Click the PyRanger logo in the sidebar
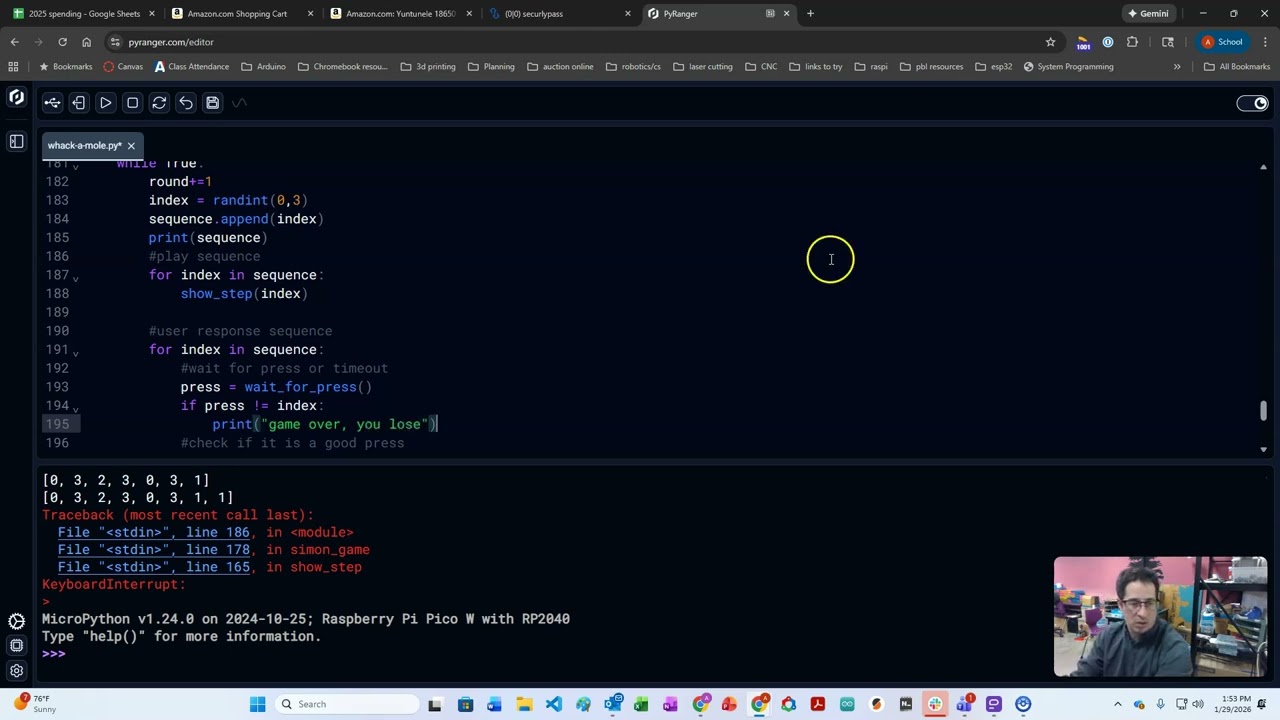This screenshot has height=720, width=1280. coord(16,98)
